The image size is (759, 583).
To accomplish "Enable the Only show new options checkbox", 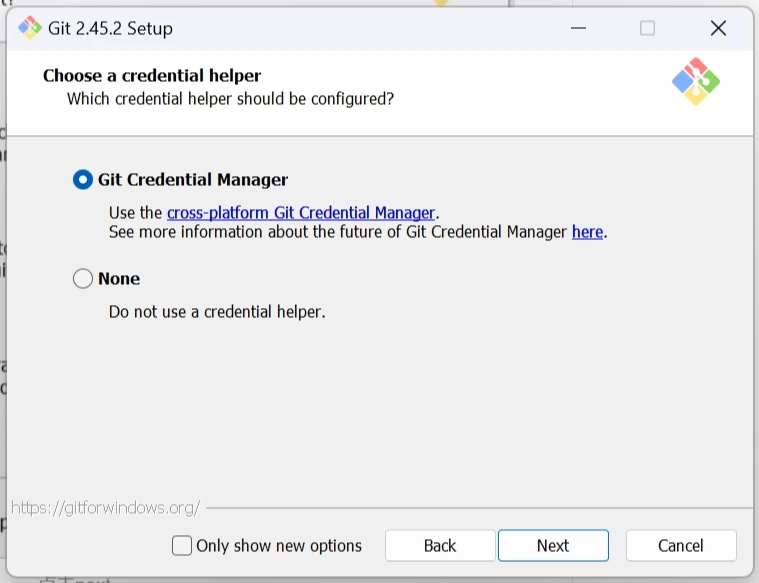I will coord(182,546).
